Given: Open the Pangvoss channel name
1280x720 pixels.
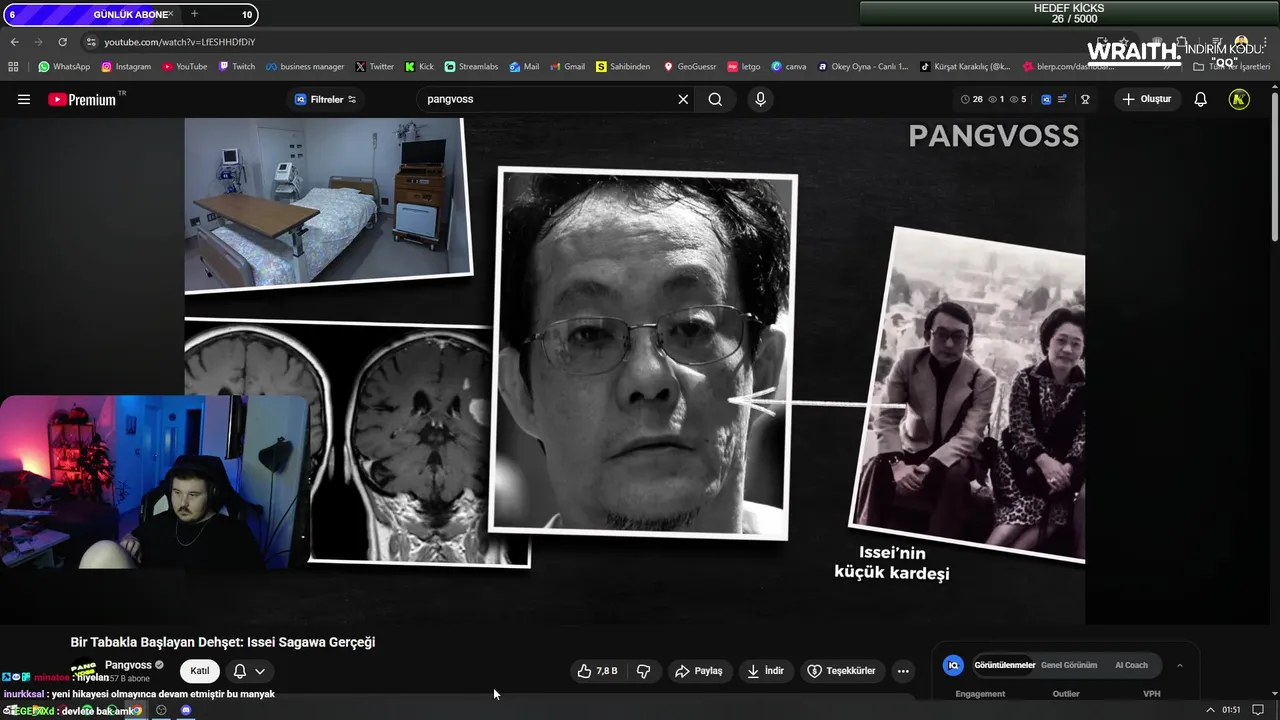Looking at the screenshot, I should pos(128,665).
